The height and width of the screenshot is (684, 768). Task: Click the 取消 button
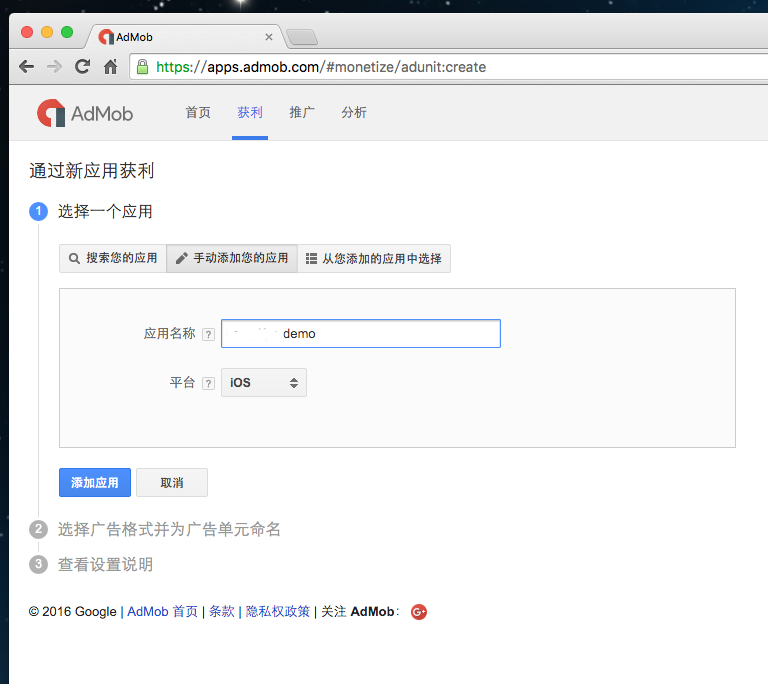[172, 483]
